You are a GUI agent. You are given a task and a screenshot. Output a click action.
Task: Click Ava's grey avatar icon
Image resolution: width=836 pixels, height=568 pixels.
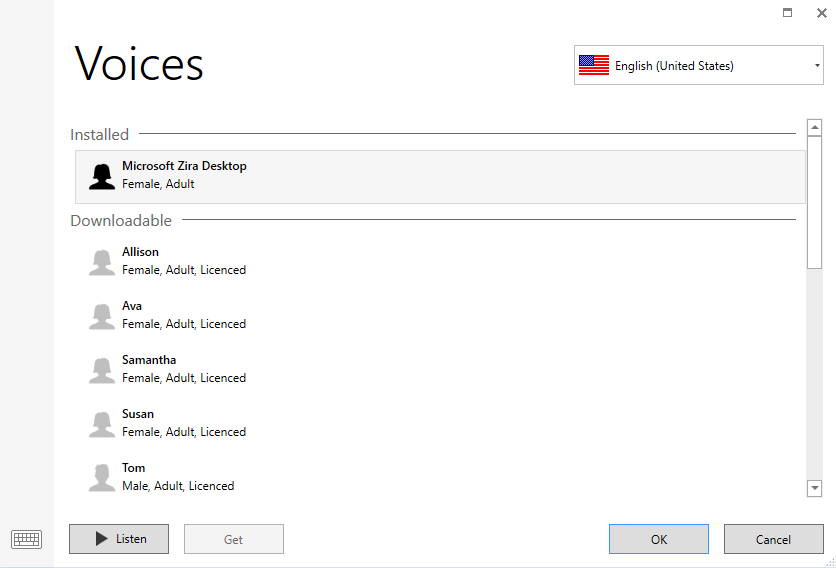tap(102, 316)
